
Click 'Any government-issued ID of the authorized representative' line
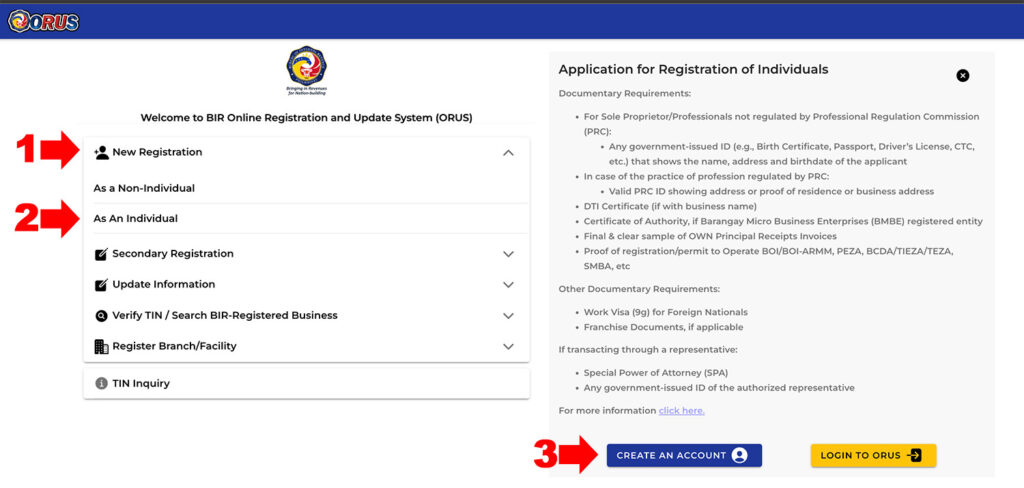pos(719,388)
